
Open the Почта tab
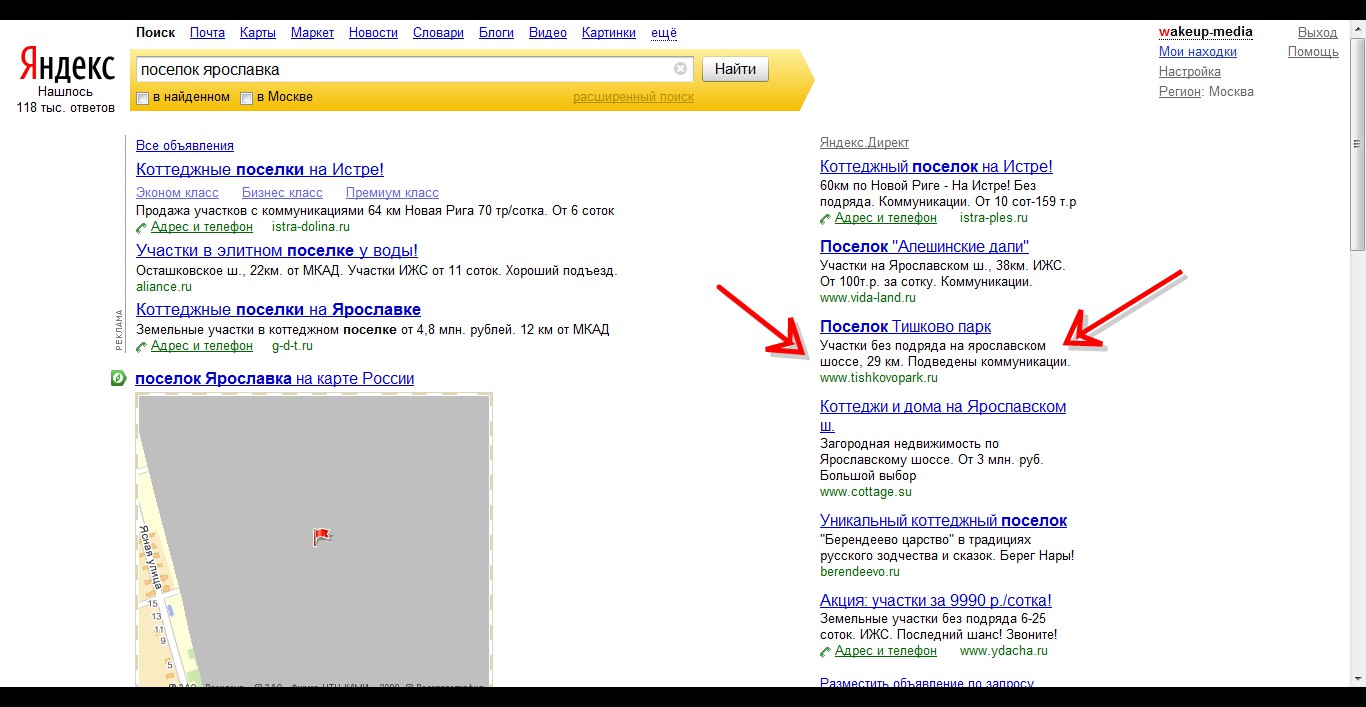(207, 32)
